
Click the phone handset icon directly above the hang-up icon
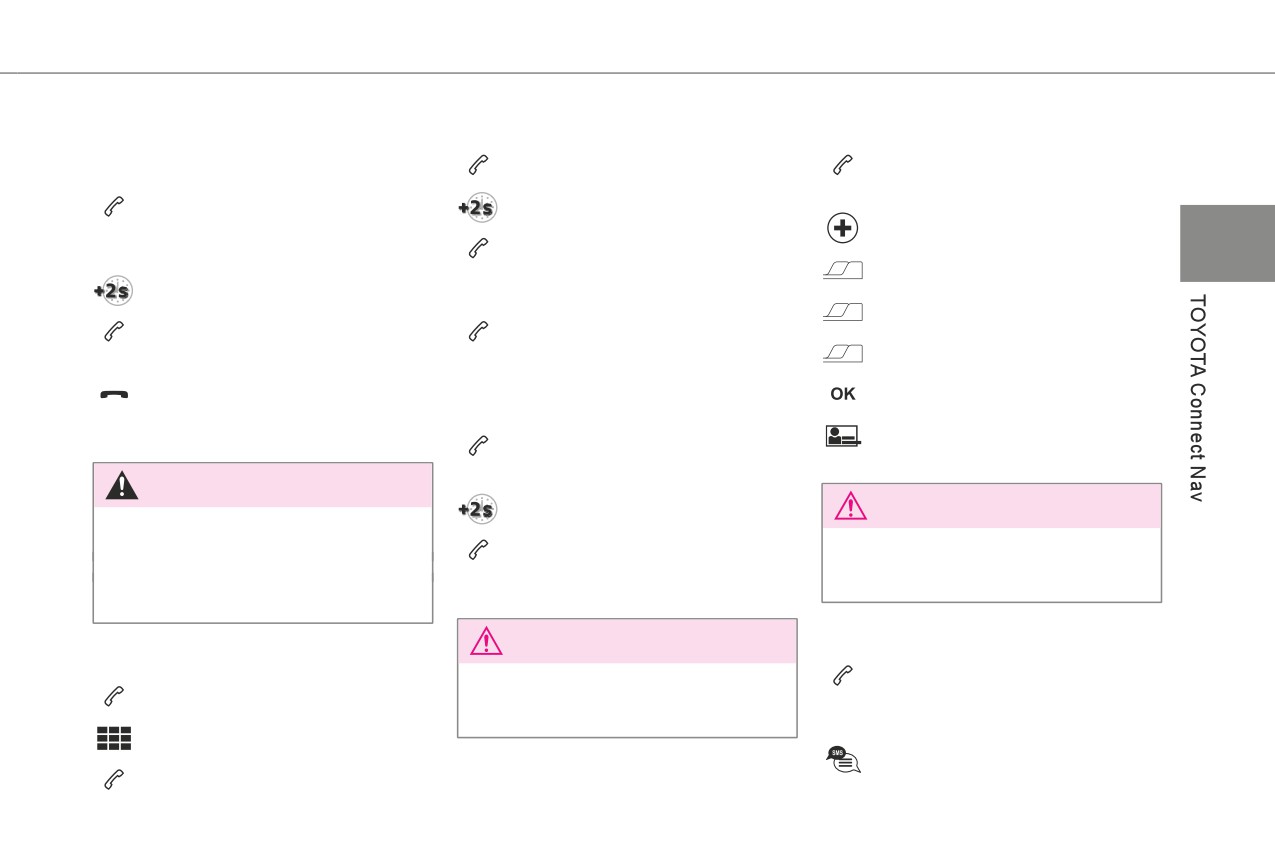coord(114,333)
